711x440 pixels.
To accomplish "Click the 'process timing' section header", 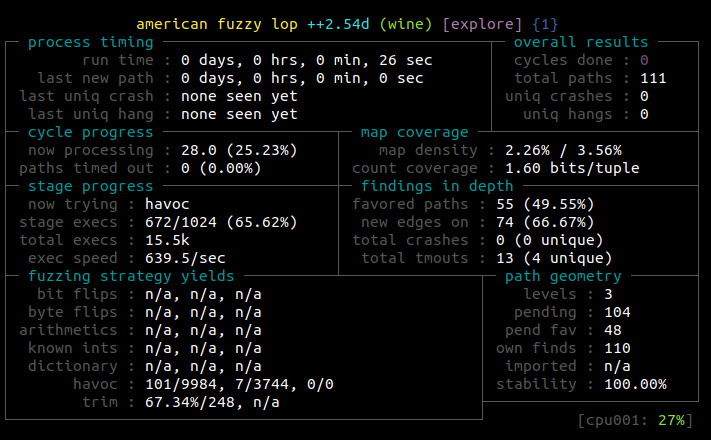I will 91,42.
